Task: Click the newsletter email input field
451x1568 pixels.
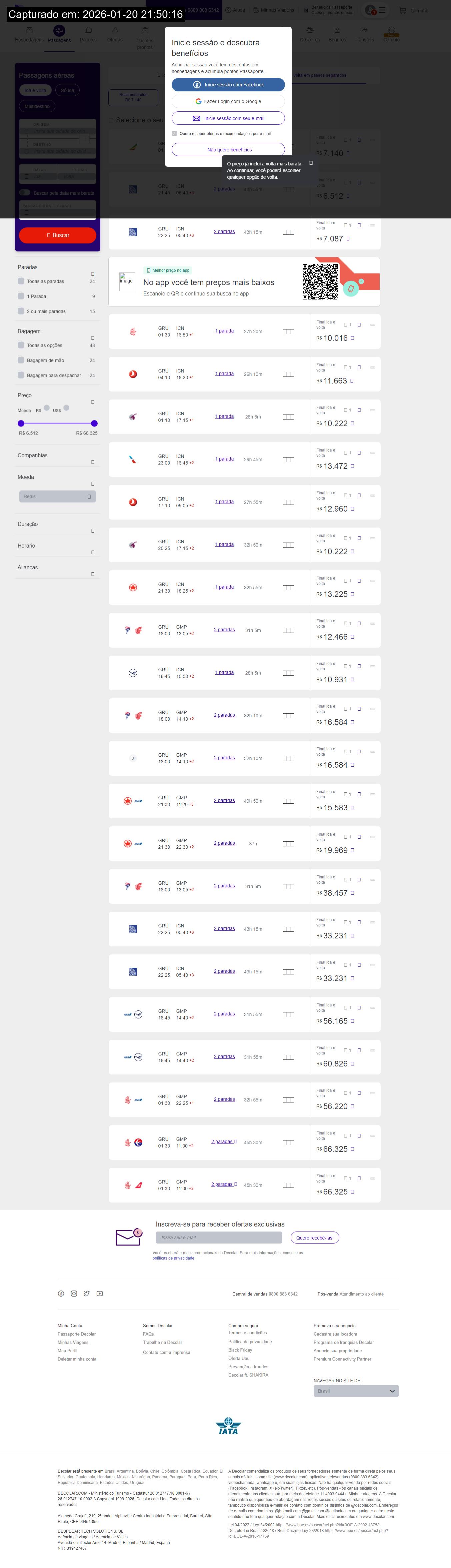Action: coord(219,1238)
